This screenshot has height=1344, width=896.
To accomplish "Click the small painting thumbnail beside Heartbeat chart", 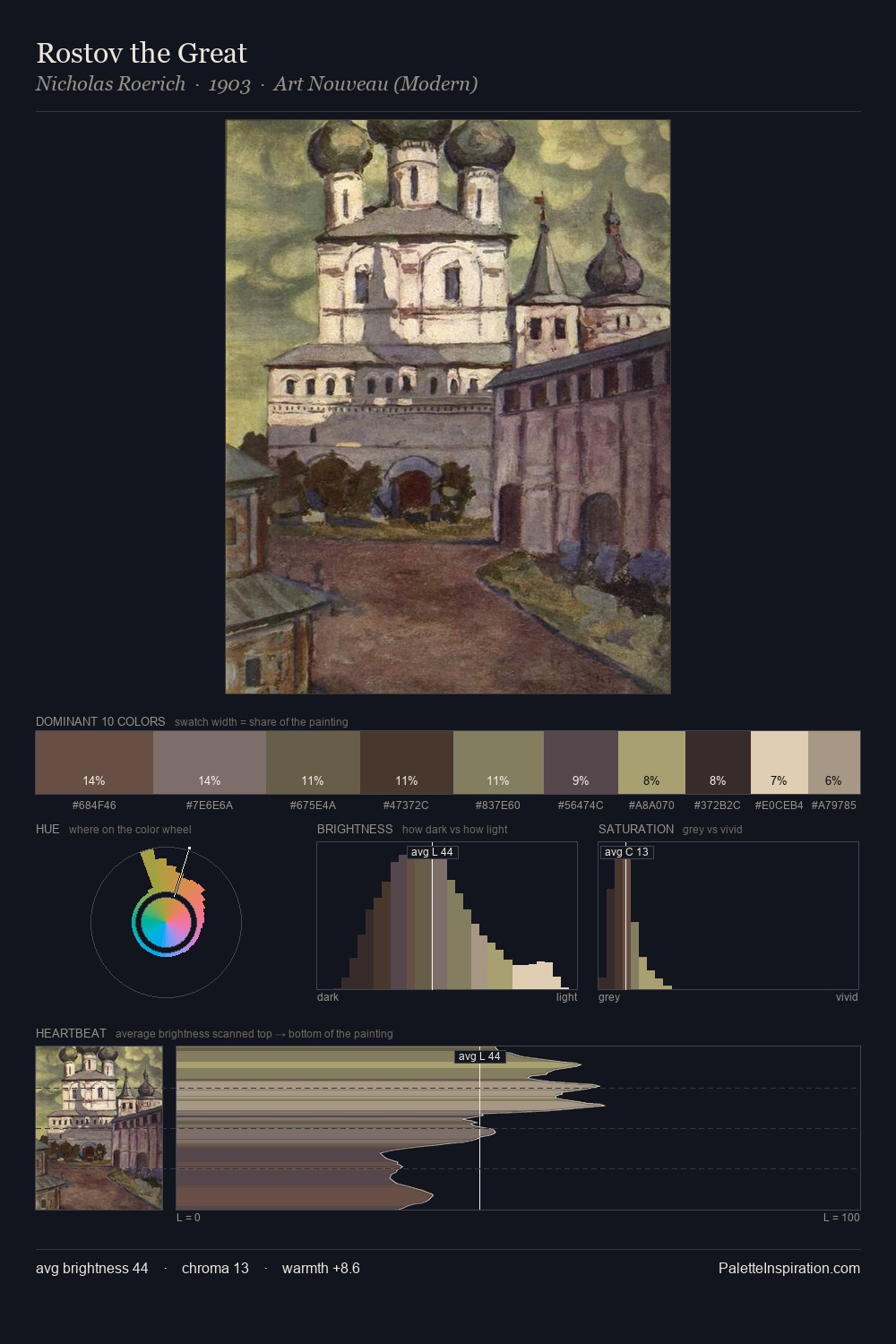I will tap(99, 1128).
